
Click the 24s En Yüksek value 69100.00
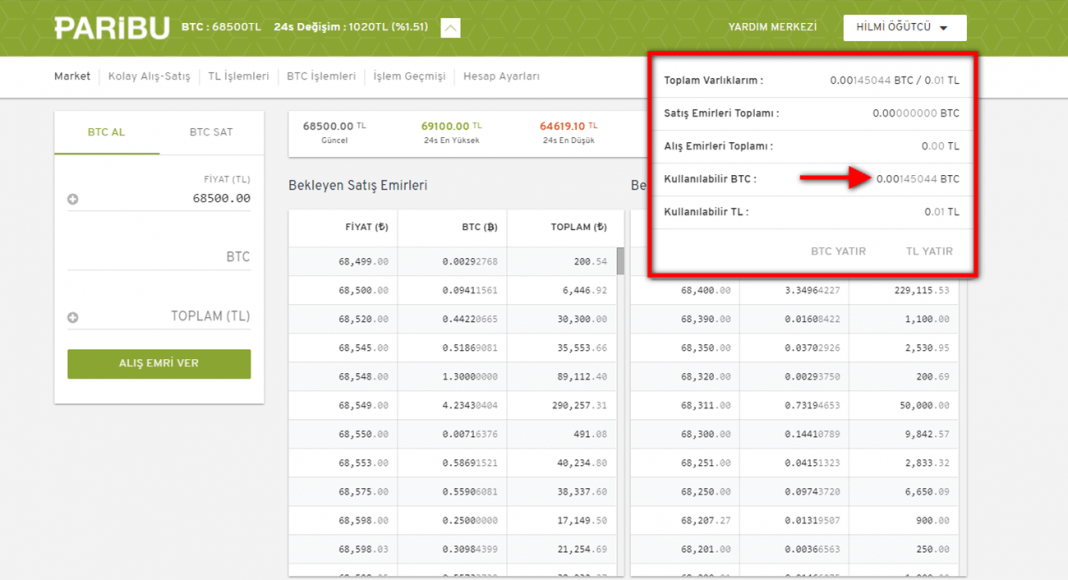click(451, 127)
